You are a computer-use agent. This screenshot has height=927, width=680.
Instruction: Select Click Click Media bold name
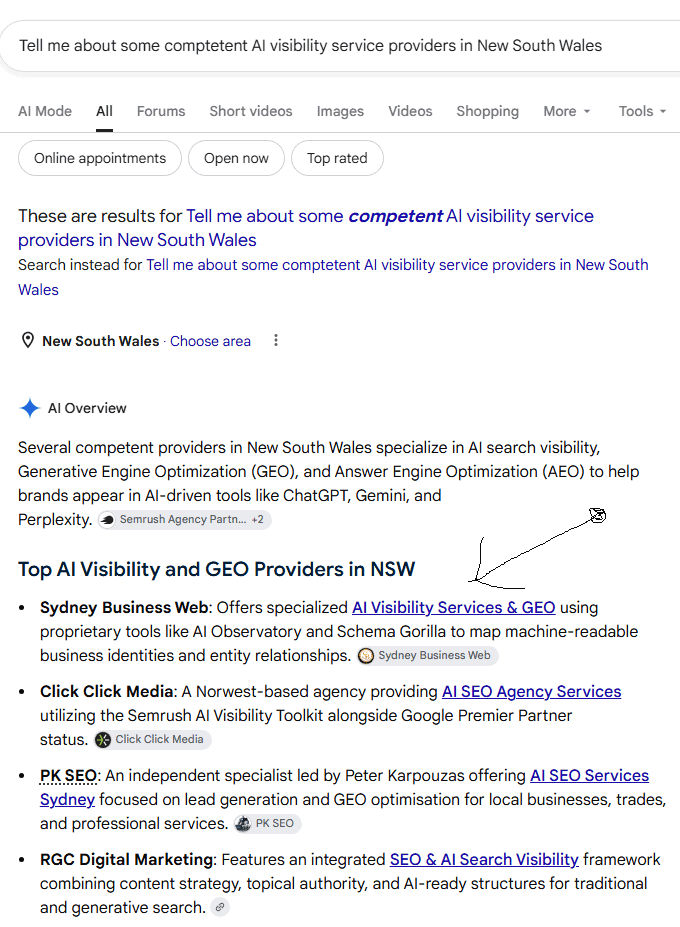coord(106,691)
